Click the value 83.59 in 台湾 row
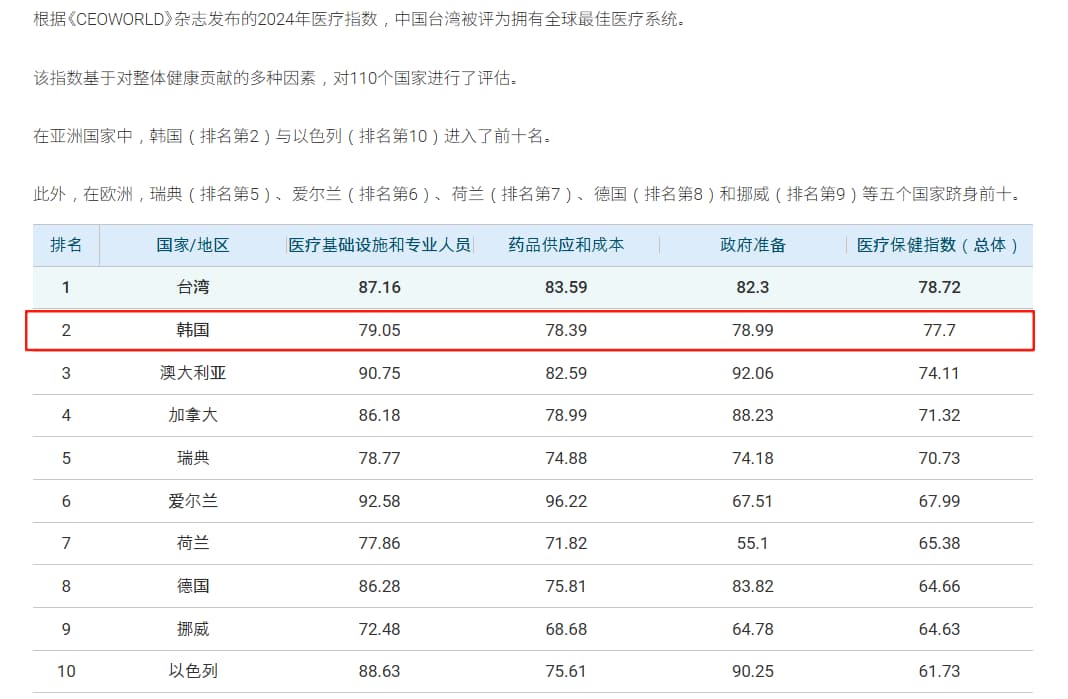Image resolution: width=1068 pixels, height=699 pixels. click(566, 288)
